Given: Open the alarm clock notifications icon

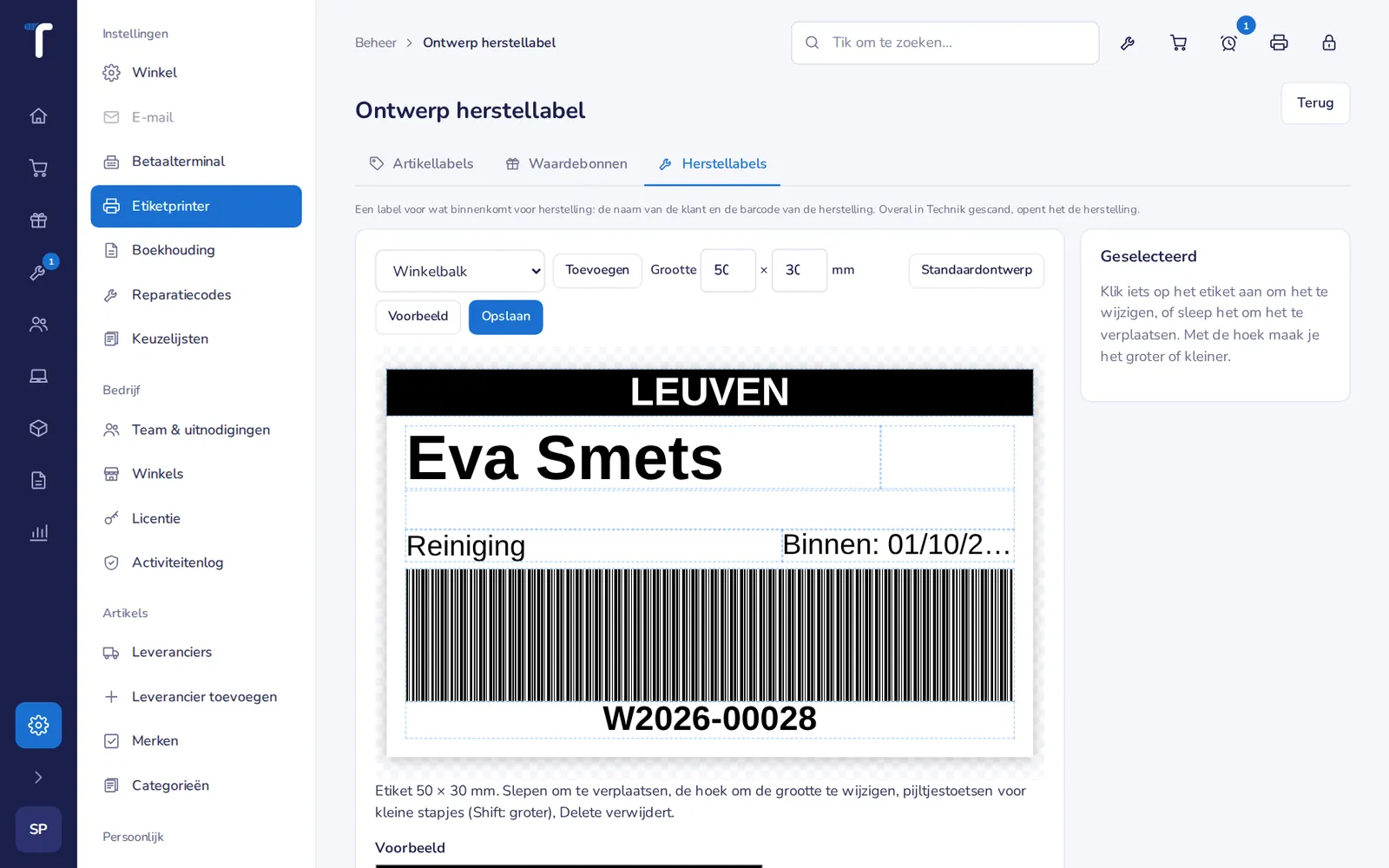Looking at the screenshot, I should [x=1228, y=43].
